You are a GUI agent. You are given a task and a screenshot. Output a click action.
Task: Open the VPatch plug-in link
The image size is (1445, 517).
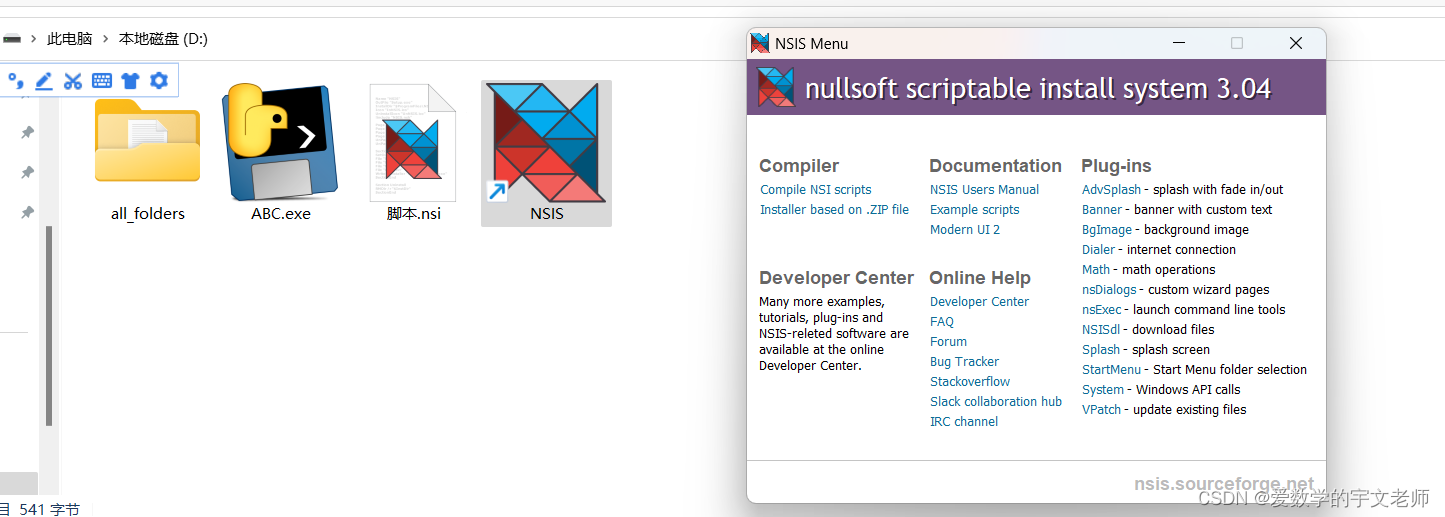coord(1101,410)
